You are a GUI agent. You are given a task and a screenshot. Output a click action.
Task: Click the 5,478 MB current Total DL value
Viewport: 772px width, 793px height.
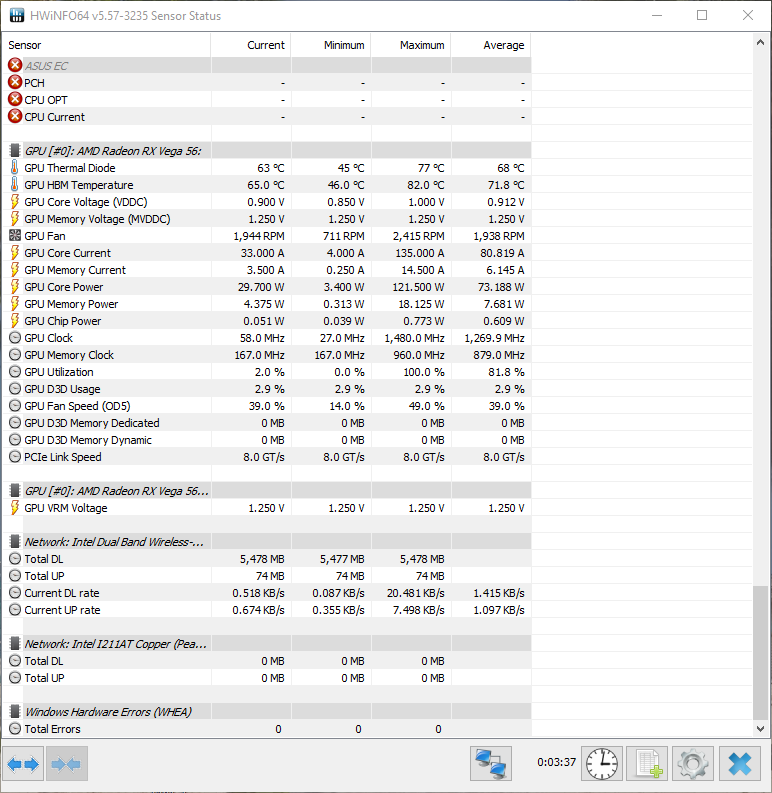(262, 559)
